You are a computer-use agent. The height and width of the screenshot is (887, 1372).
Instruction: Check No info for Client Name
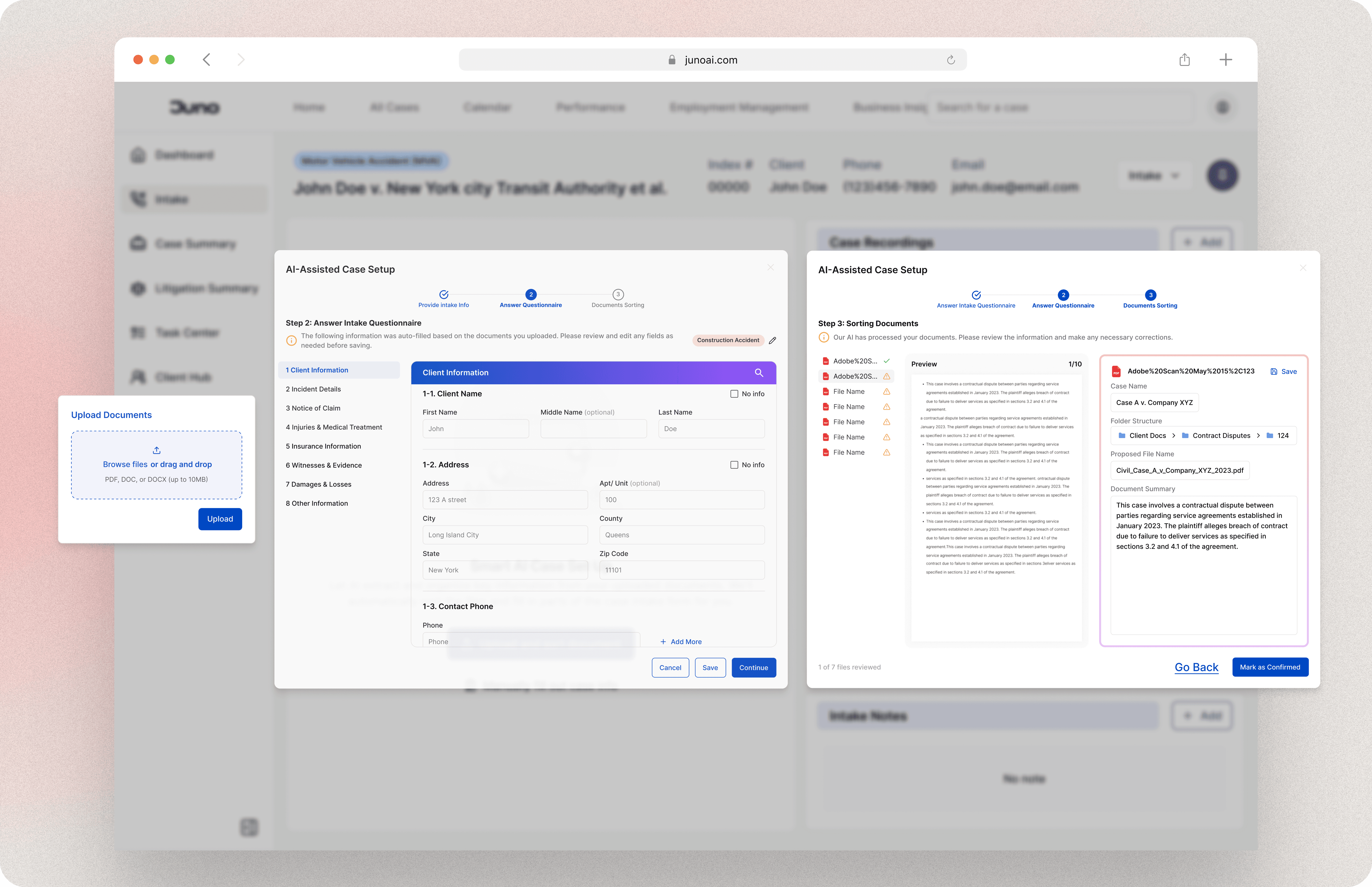pyautogui.click(x=734, y=394)
